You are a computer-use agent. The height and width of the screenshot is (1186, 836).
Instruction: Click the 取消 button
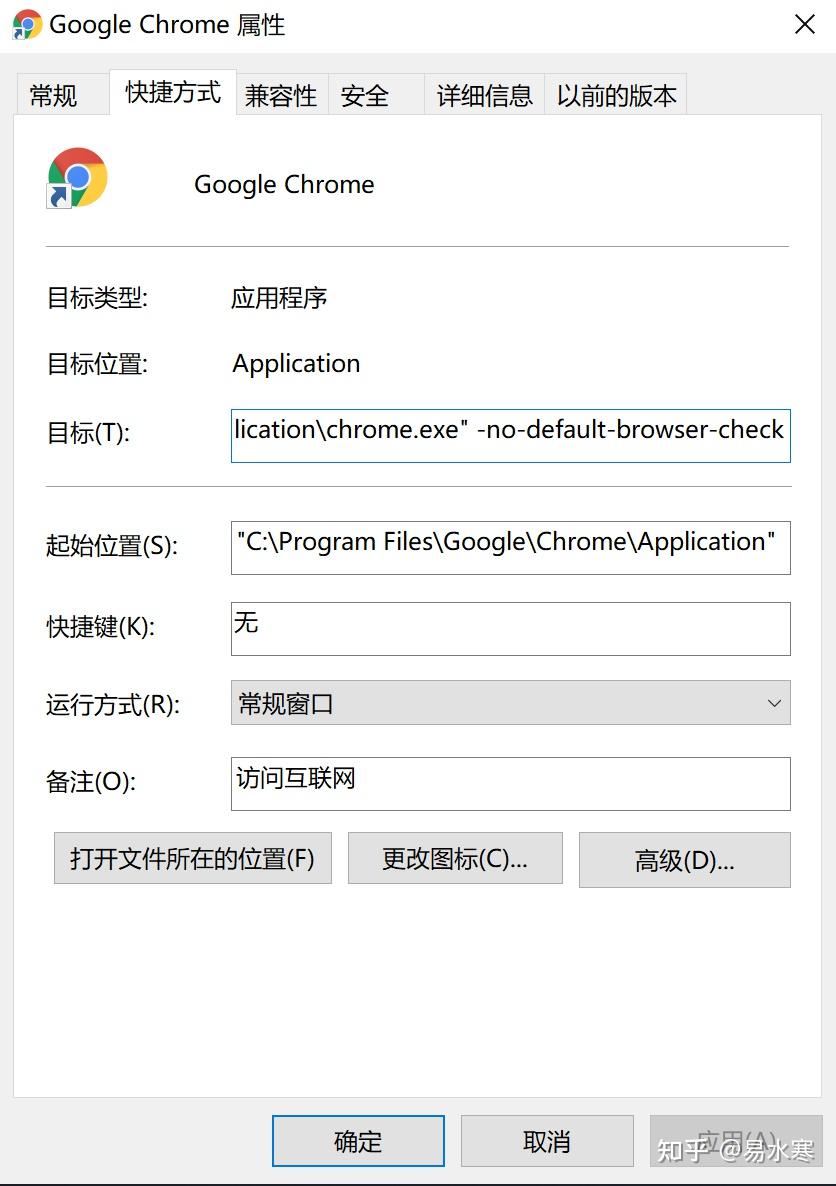(x=547, y=1141)
